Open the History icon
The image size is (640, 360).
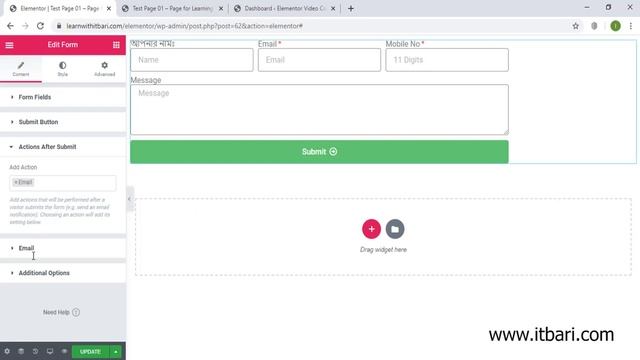(x=36, y=351)
